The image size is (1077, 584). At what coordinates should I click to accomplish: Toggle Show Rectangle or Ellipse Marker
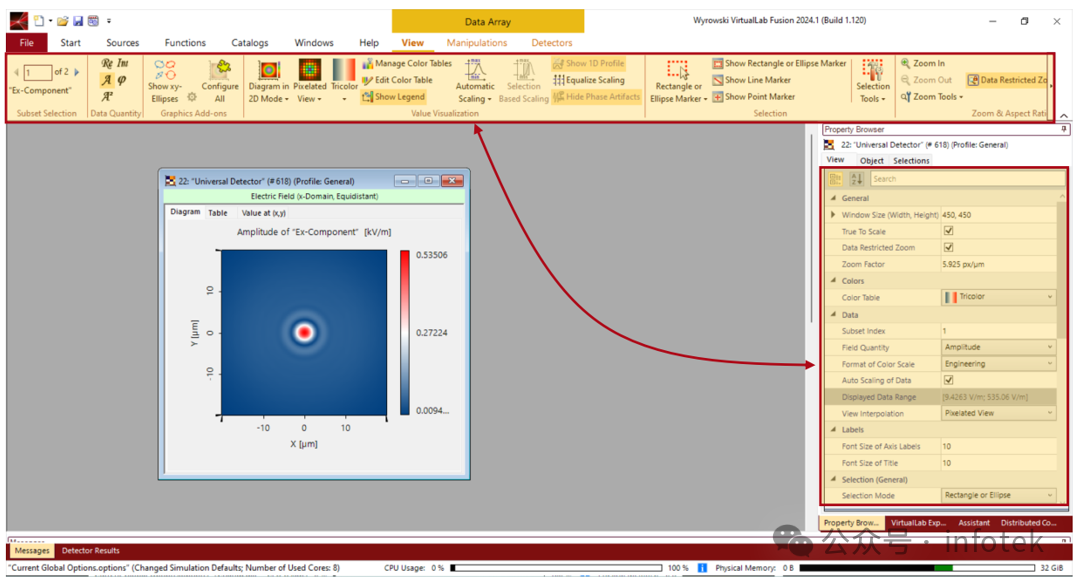click(x=779, y=63)
